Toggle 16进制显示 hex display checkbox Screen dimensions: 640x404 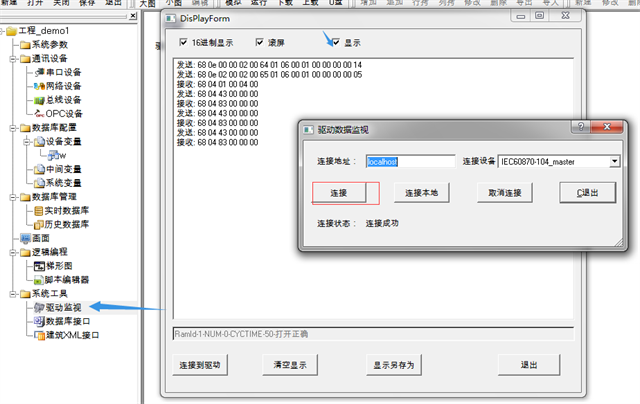click(182, 43)
